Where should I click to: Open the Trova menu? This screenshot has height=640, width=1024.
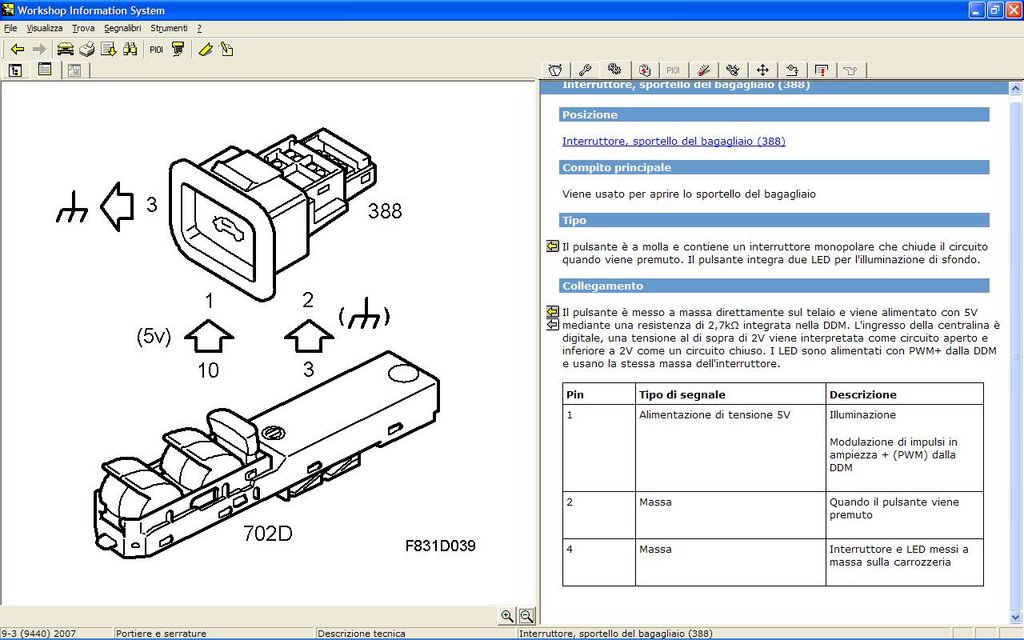(x=83, y=28)
